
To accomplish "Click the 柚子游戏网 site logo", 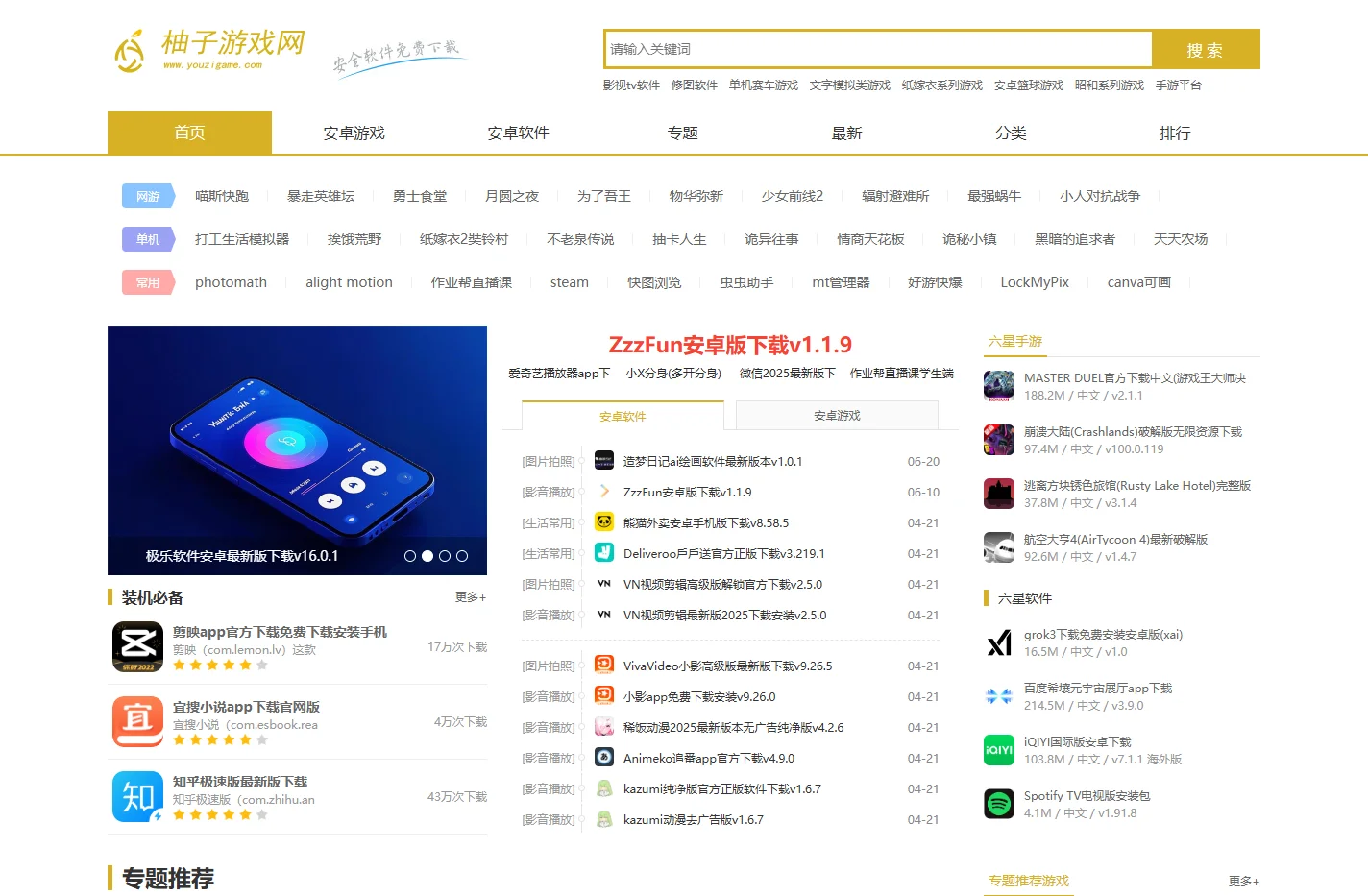I will tap(209, 50).
